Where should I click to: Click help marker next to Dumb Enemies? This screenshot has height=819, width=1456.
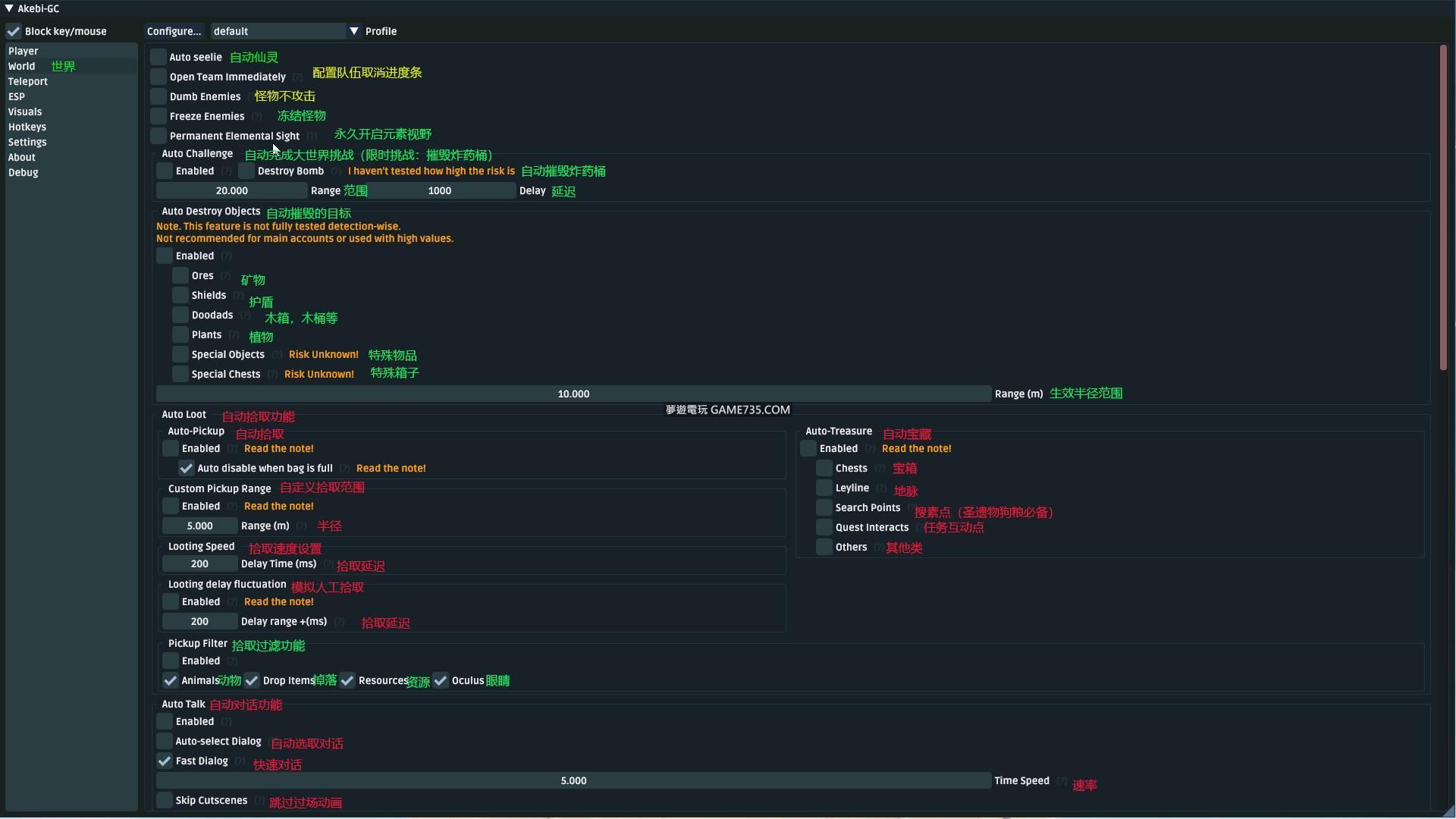(x=249, y=97)
